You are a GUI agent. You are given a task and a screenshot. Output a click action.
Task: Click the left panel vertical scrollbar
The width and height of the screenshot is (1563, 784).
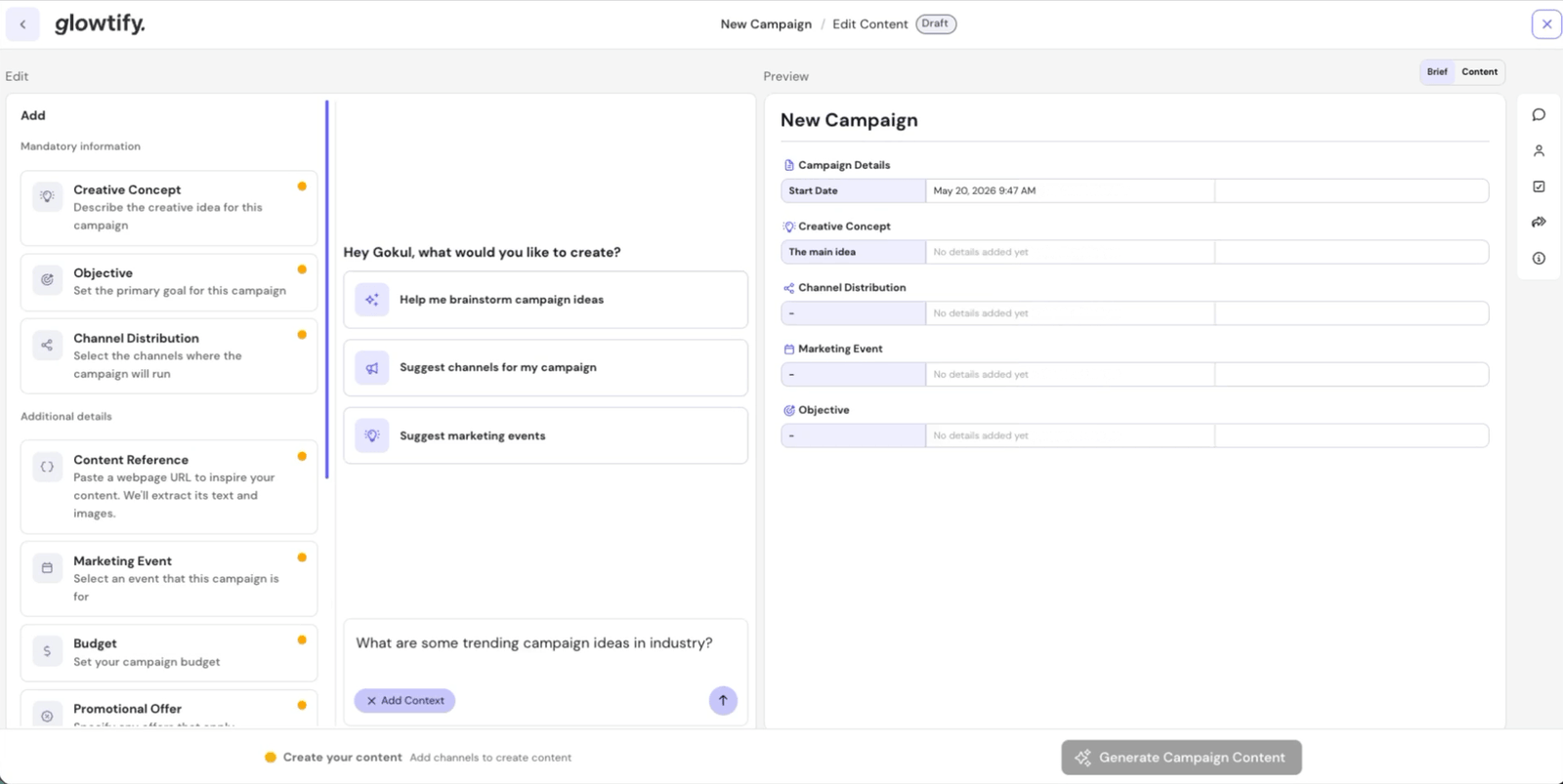pos(327,289)
